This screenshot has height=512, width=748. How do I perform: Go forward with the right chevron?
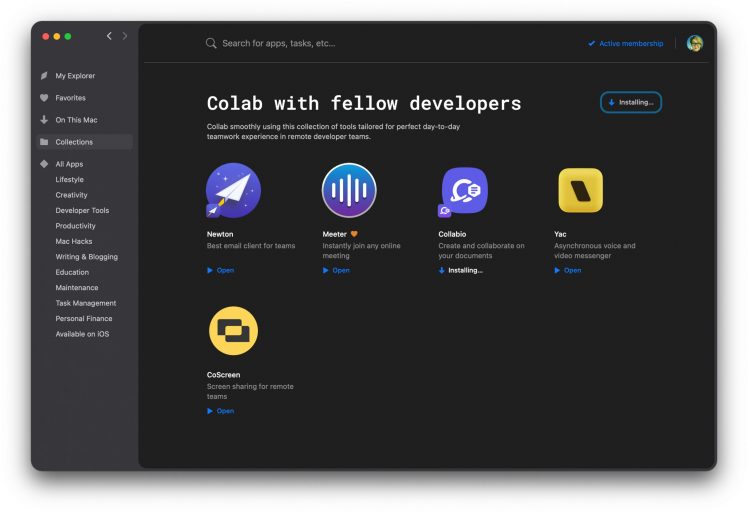pyautogui.click(x=125, y=36)
